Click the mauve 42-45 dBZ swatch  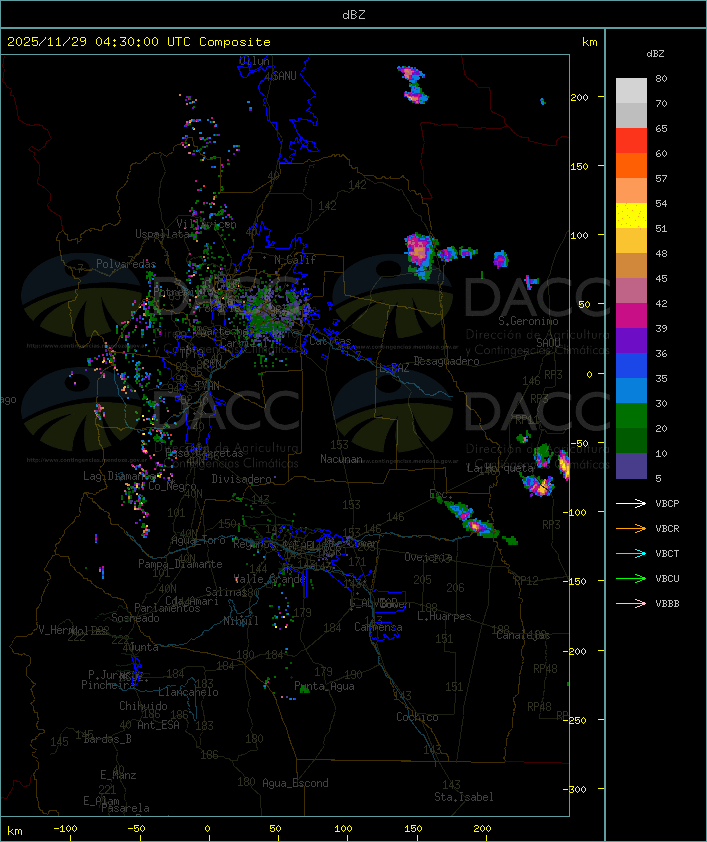631,291
